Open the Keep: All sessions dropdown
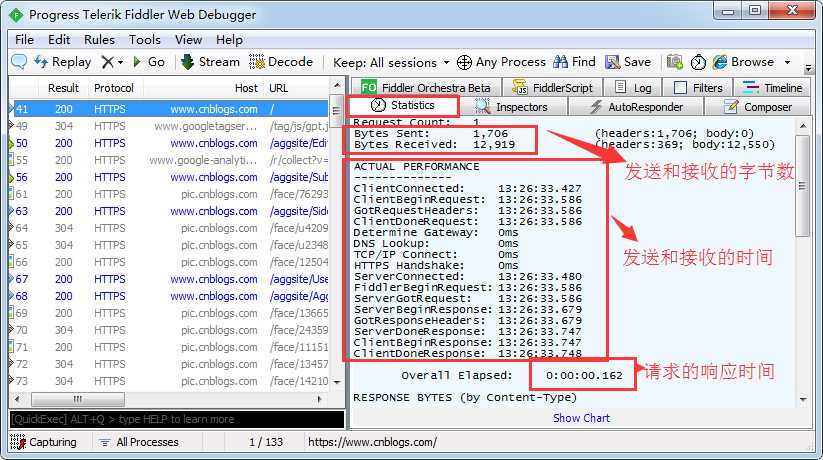The height and width of the screenshot is (460, 823). (x=391, y=62)
